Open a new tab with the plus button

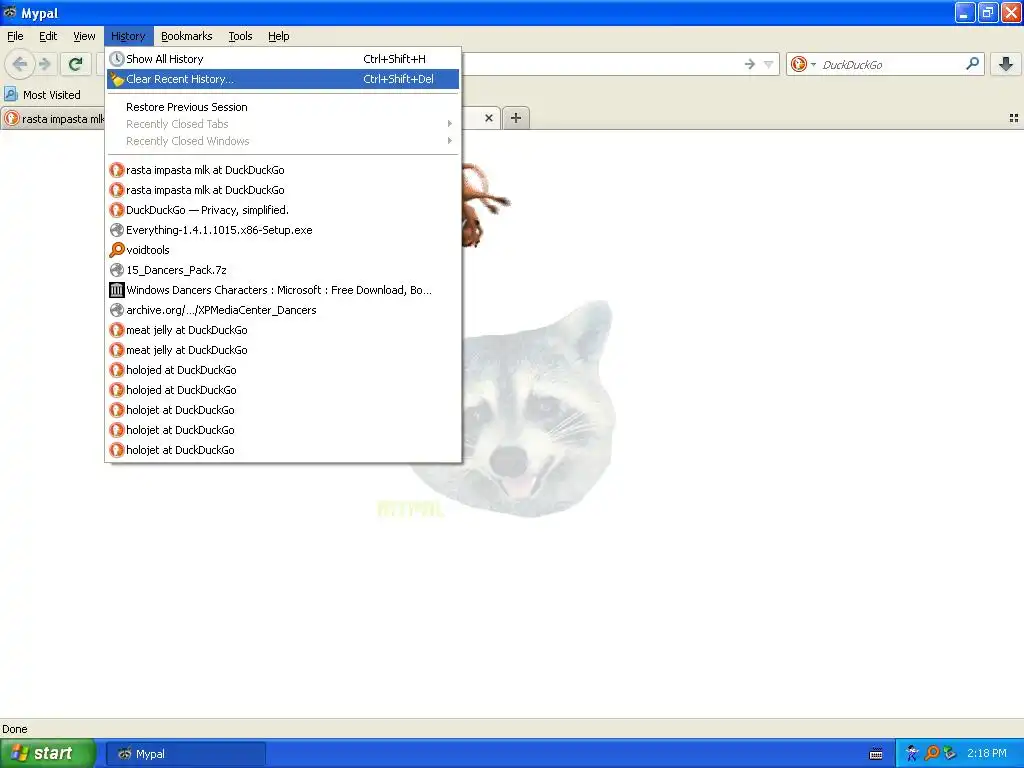click(x=516, y=118)
